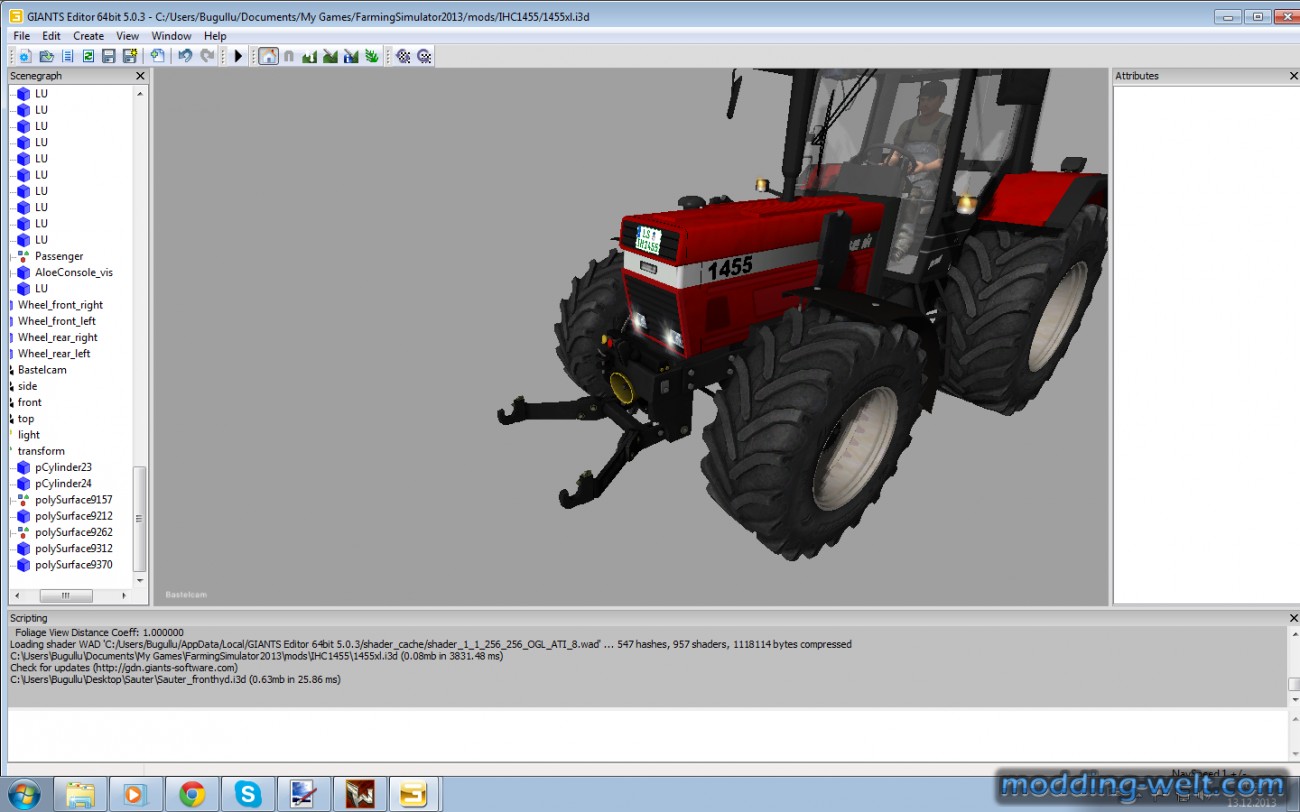Image resolution: width=1300 pixels, height=812 pixels.
Task: Select the Wheel_front_right node
Action: point(60,305)
